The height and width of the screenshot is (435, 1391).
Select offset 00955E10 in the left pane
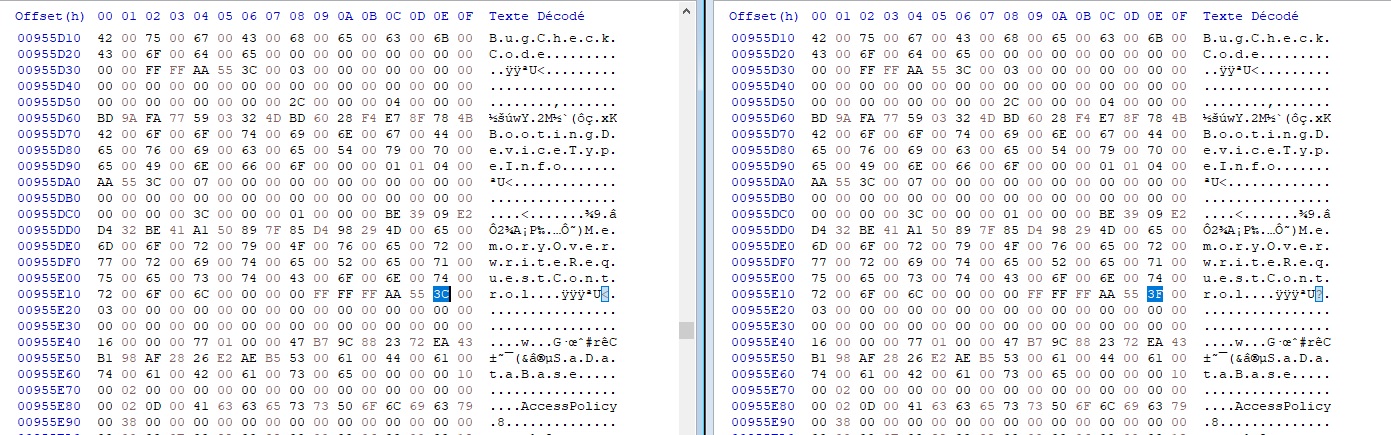click(x=49, y=294)
